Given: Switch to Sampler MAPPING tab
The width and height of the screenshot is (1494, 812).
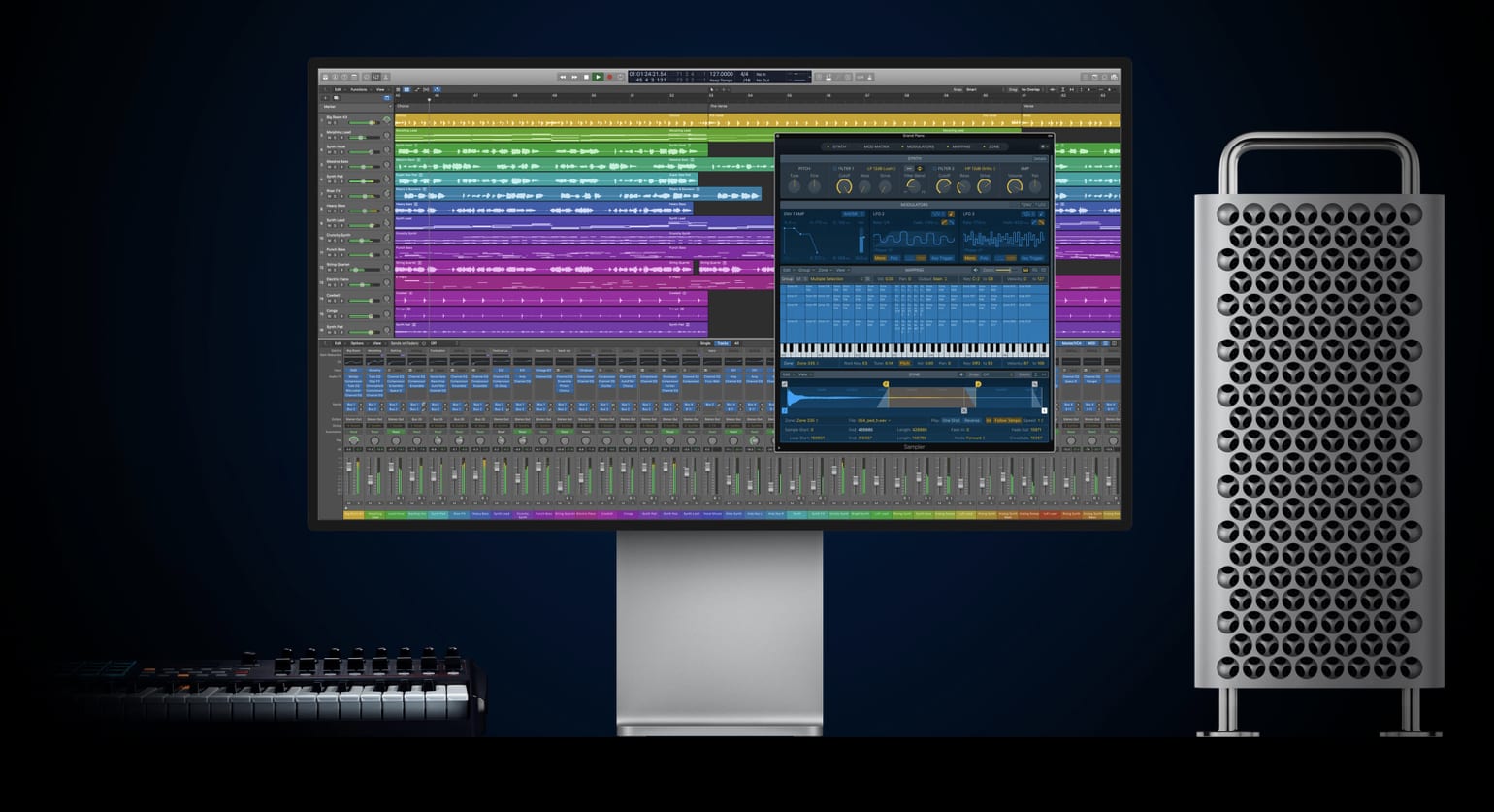Looking at the screenshot, I should 960,146.
